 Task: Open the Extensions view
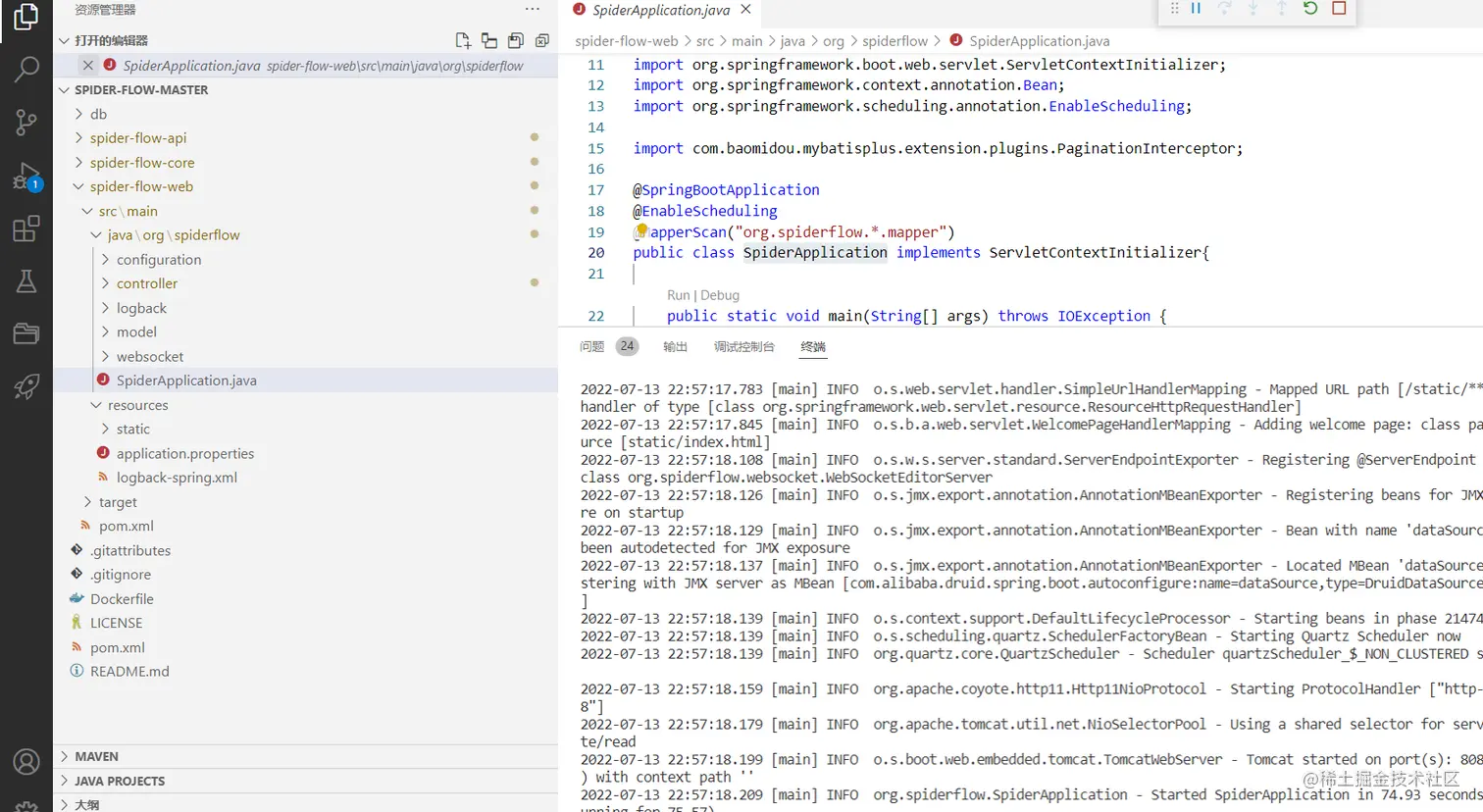click(26, 228)
